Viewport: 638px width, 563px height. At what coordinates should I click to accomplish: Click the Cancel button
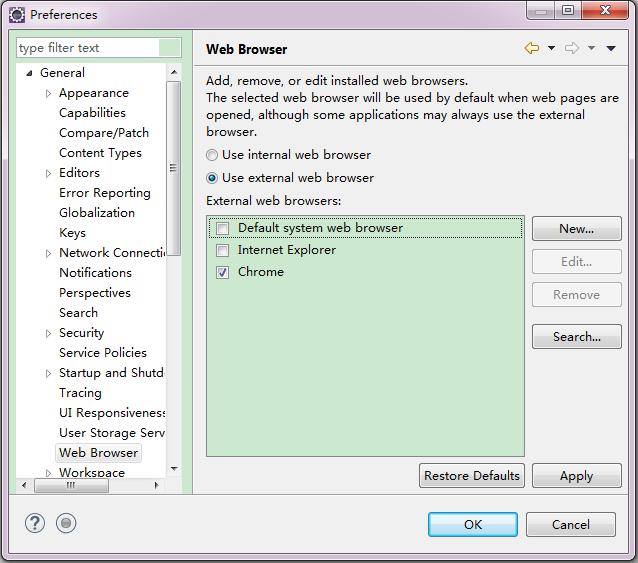coord(570,525)
